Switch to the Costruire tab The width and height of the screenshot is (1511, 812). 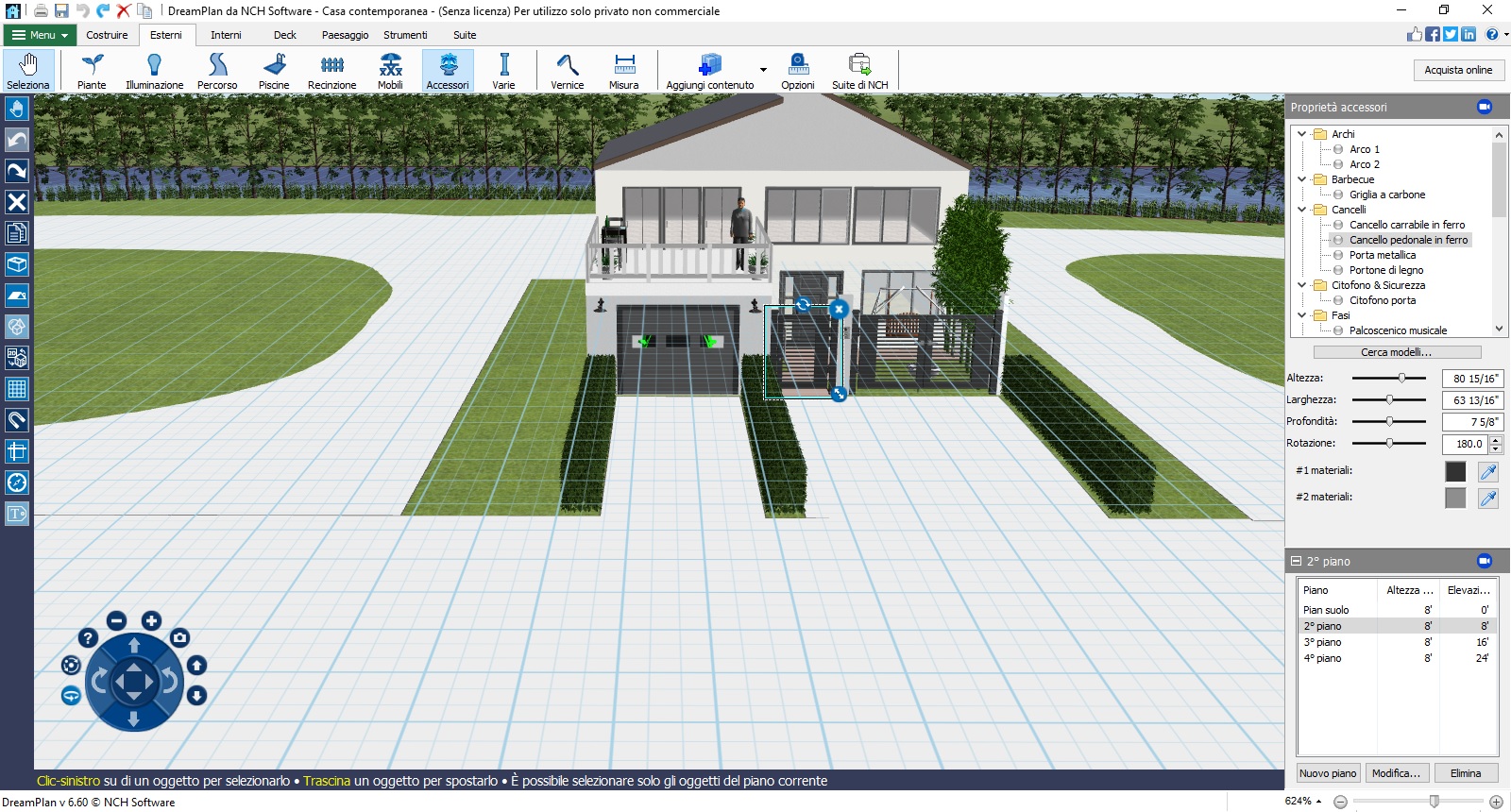coord(107,35)
